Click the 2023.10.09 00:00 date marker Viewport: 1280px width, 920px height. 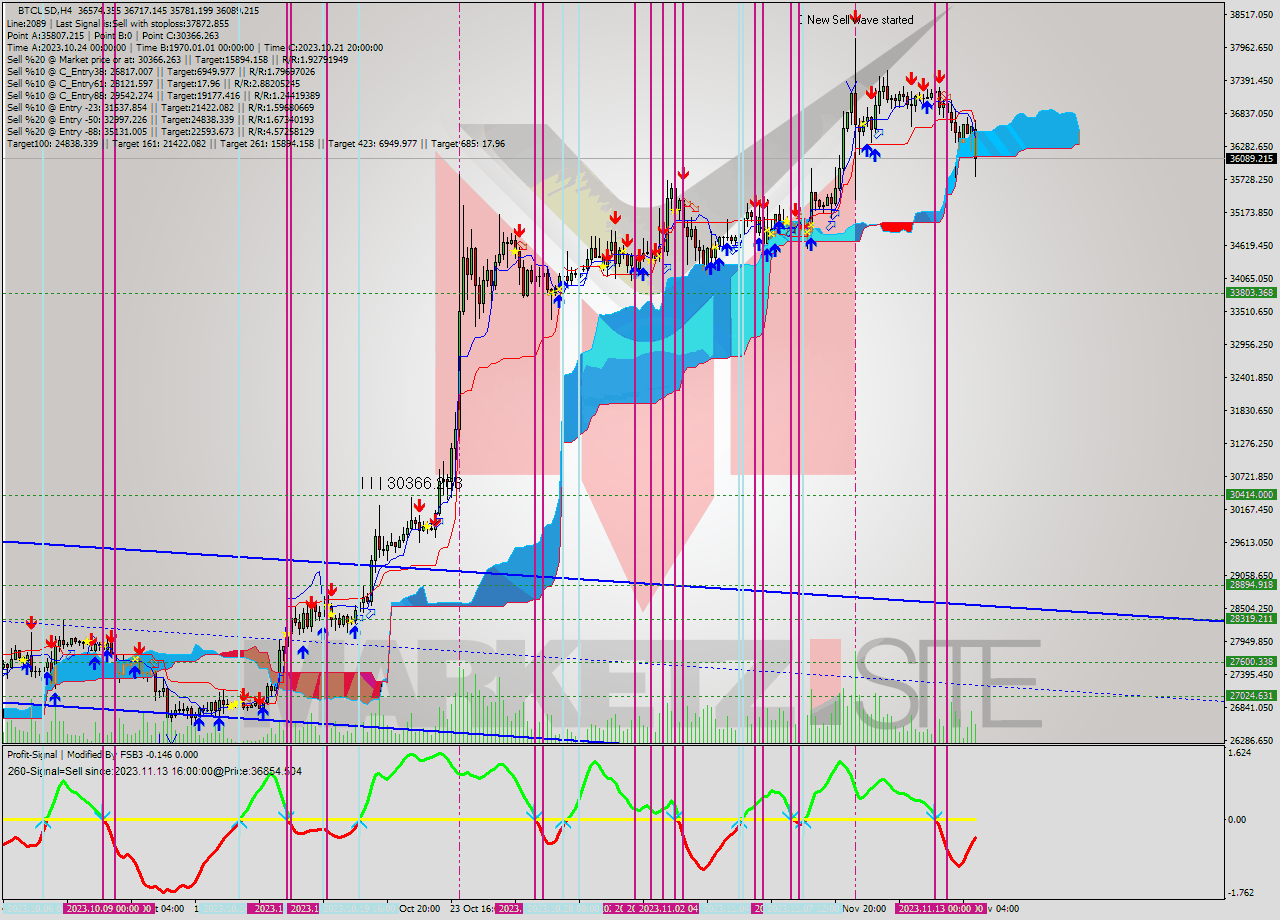pos(107,908)
